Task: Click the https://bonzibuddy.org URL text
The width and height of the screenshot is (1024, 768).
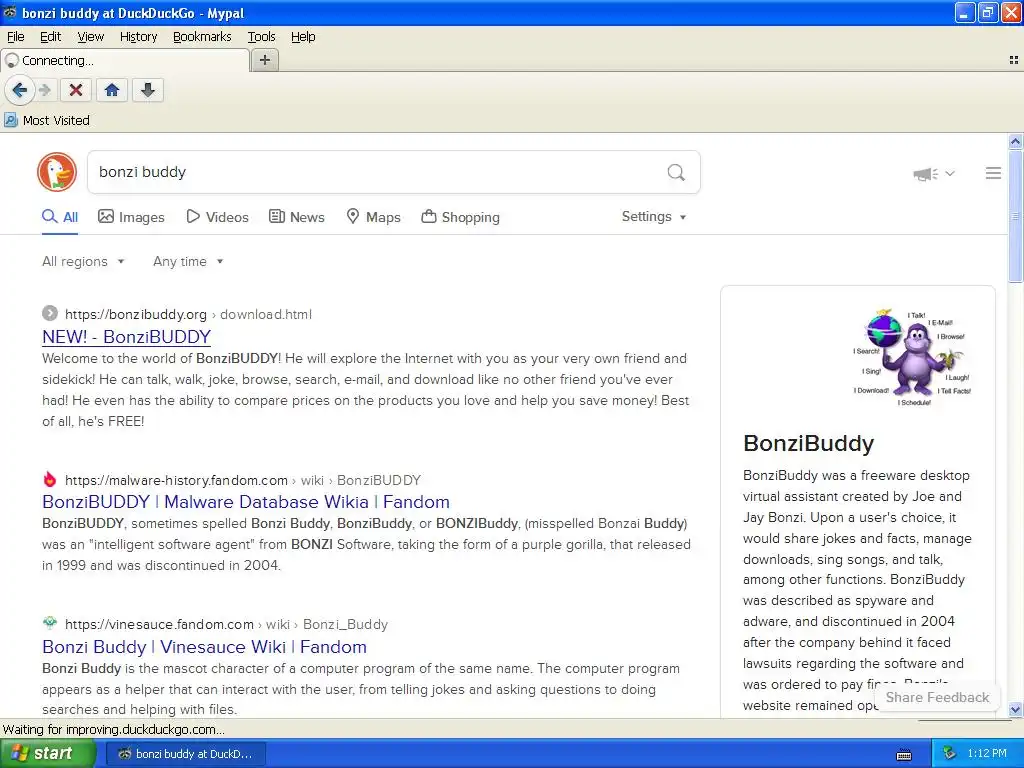Action: tap(136, 314)
